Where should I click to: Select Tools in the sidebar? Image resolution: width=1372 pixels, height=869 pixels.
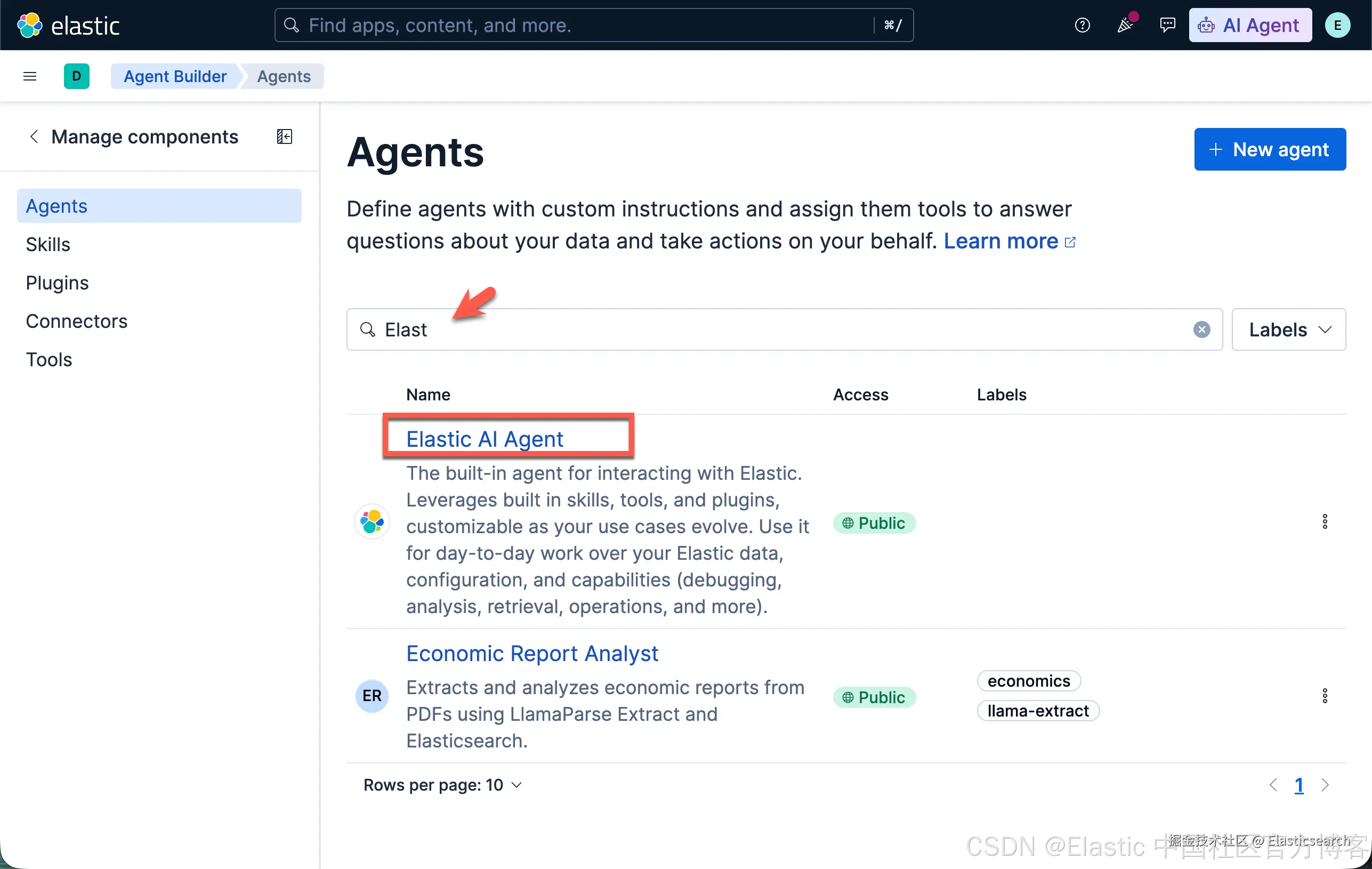pos(49,359)
